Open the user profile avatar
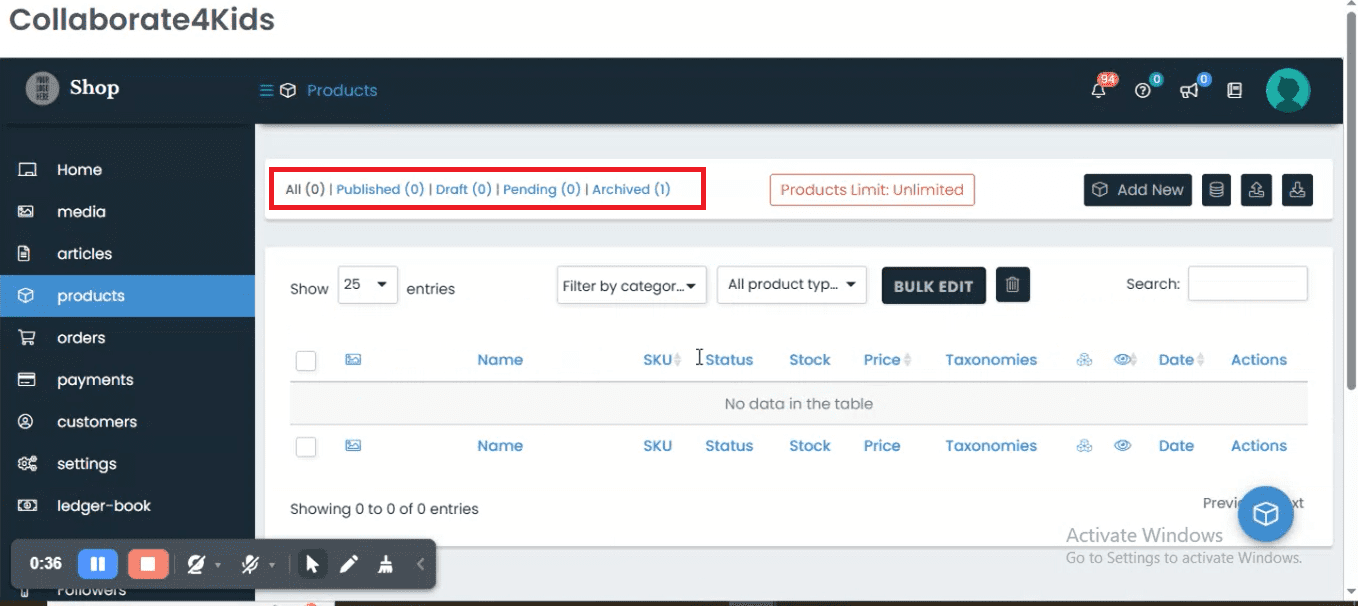1358x606 pixels. [x=1288, y=90]
